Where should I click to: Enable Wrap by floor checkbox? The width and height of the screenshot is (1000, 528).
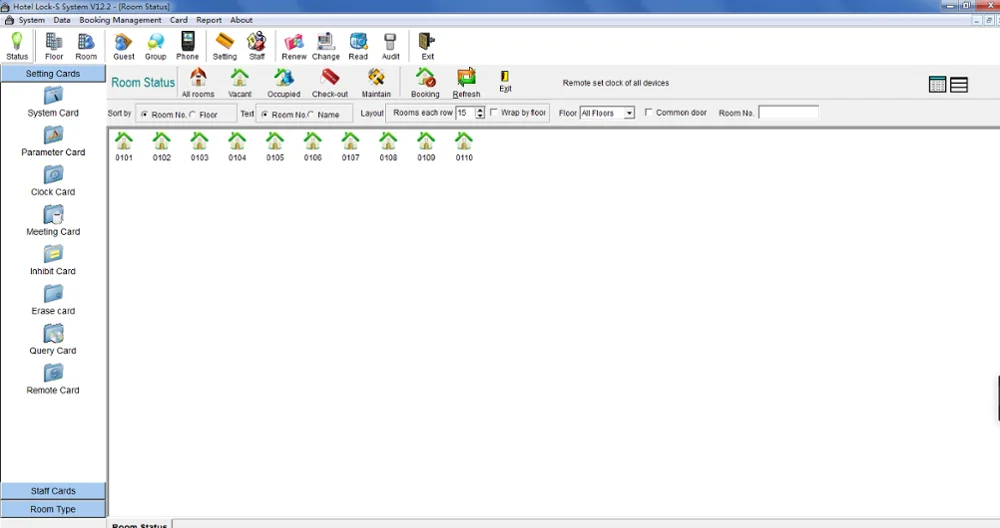point(494,112)
